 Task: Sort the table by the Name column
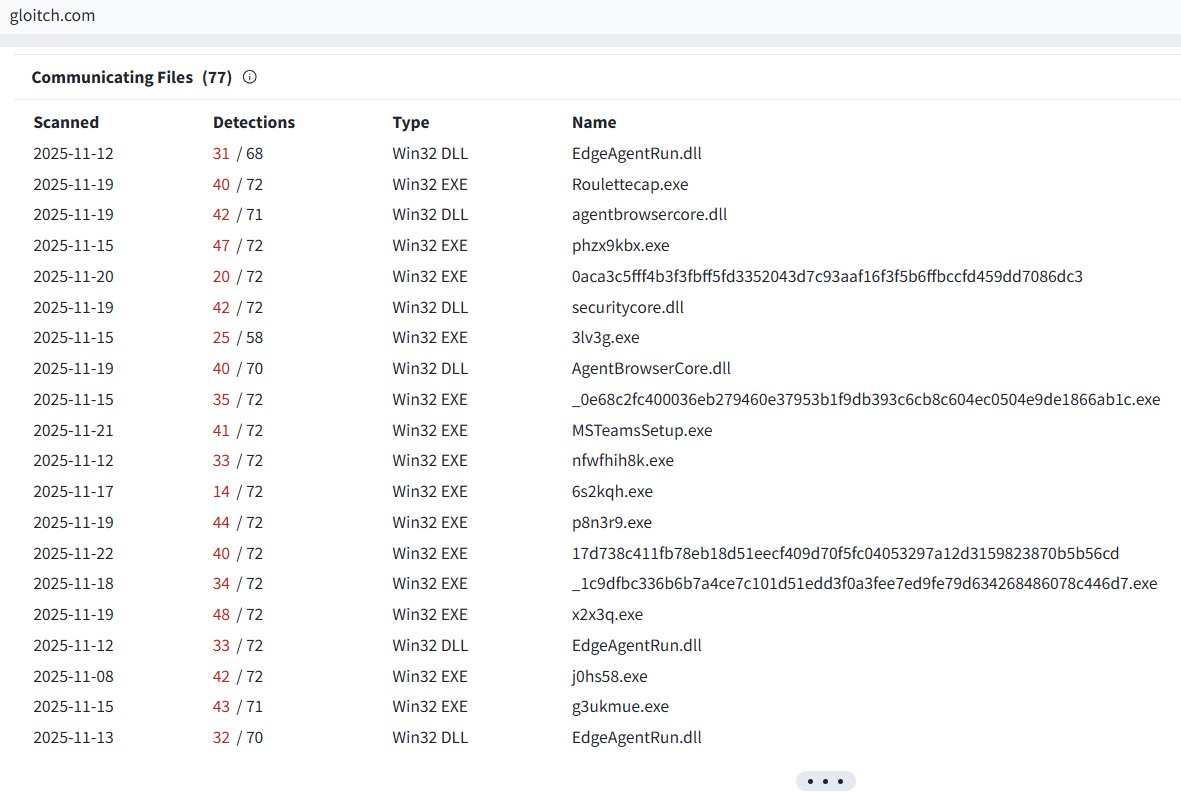(x=593, y=122)
